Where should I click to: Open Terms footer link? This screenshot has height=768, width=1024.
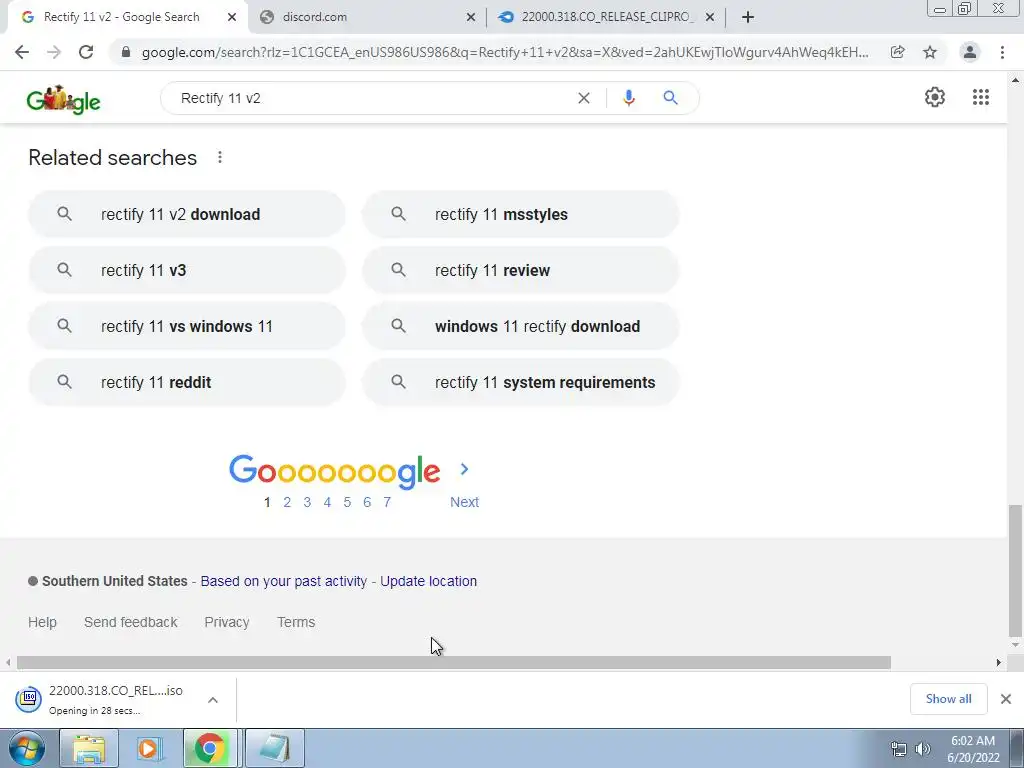tap(296, 622)
